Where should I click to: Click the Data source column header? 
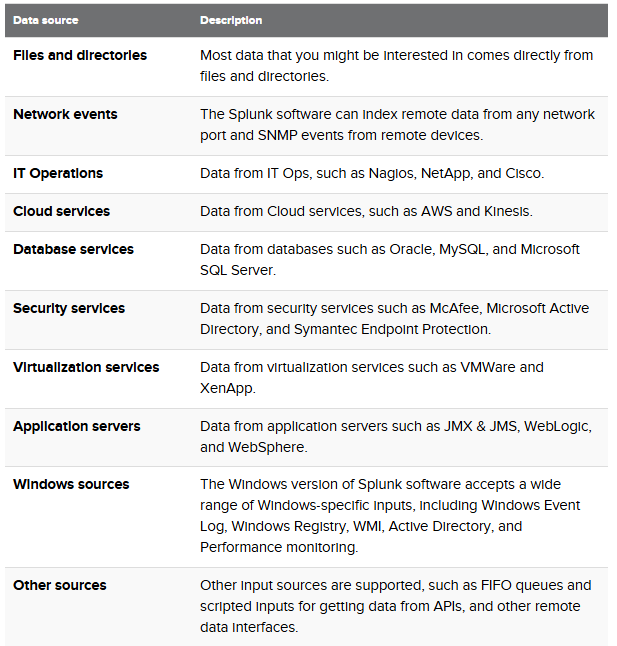[x=46, y=20]
